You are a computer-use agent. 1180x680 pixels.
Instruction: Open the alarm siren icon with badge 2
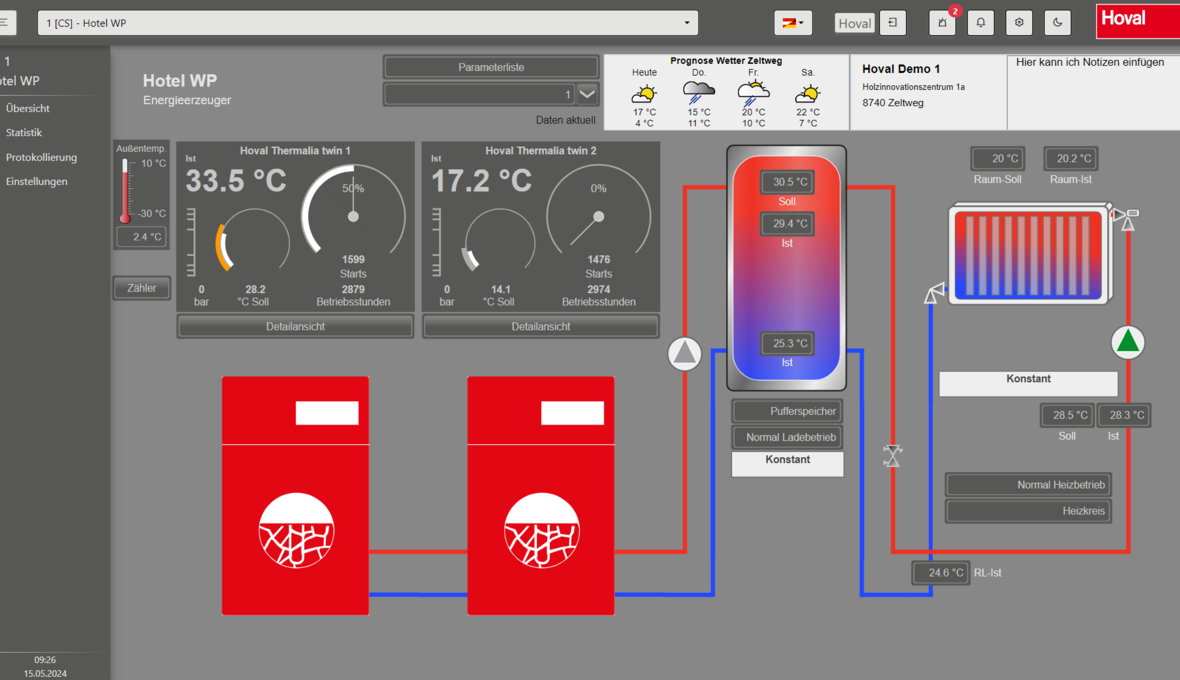pyautogui.click(x=942, y=23)
